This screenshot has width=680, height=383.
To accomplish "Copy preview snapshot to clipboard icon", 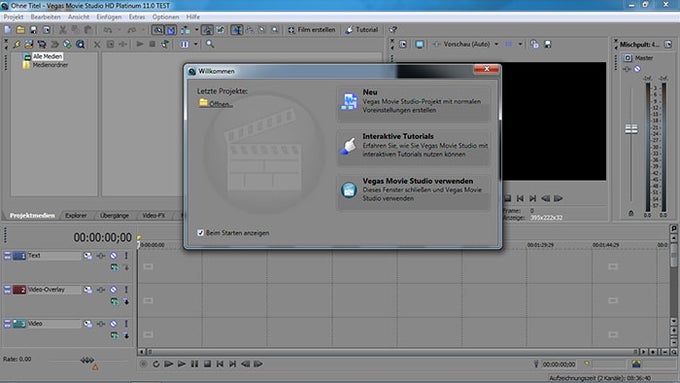I will [535, 44].
